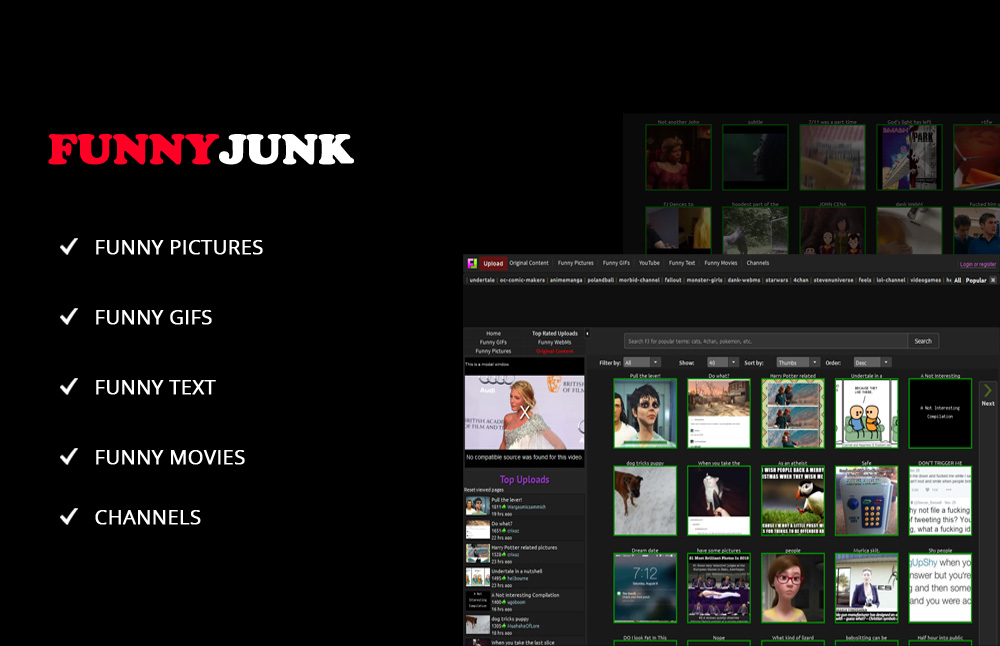Open the 'Harry Potter related' grid thumbnail

pyautogui.click(x=793, y=413)
